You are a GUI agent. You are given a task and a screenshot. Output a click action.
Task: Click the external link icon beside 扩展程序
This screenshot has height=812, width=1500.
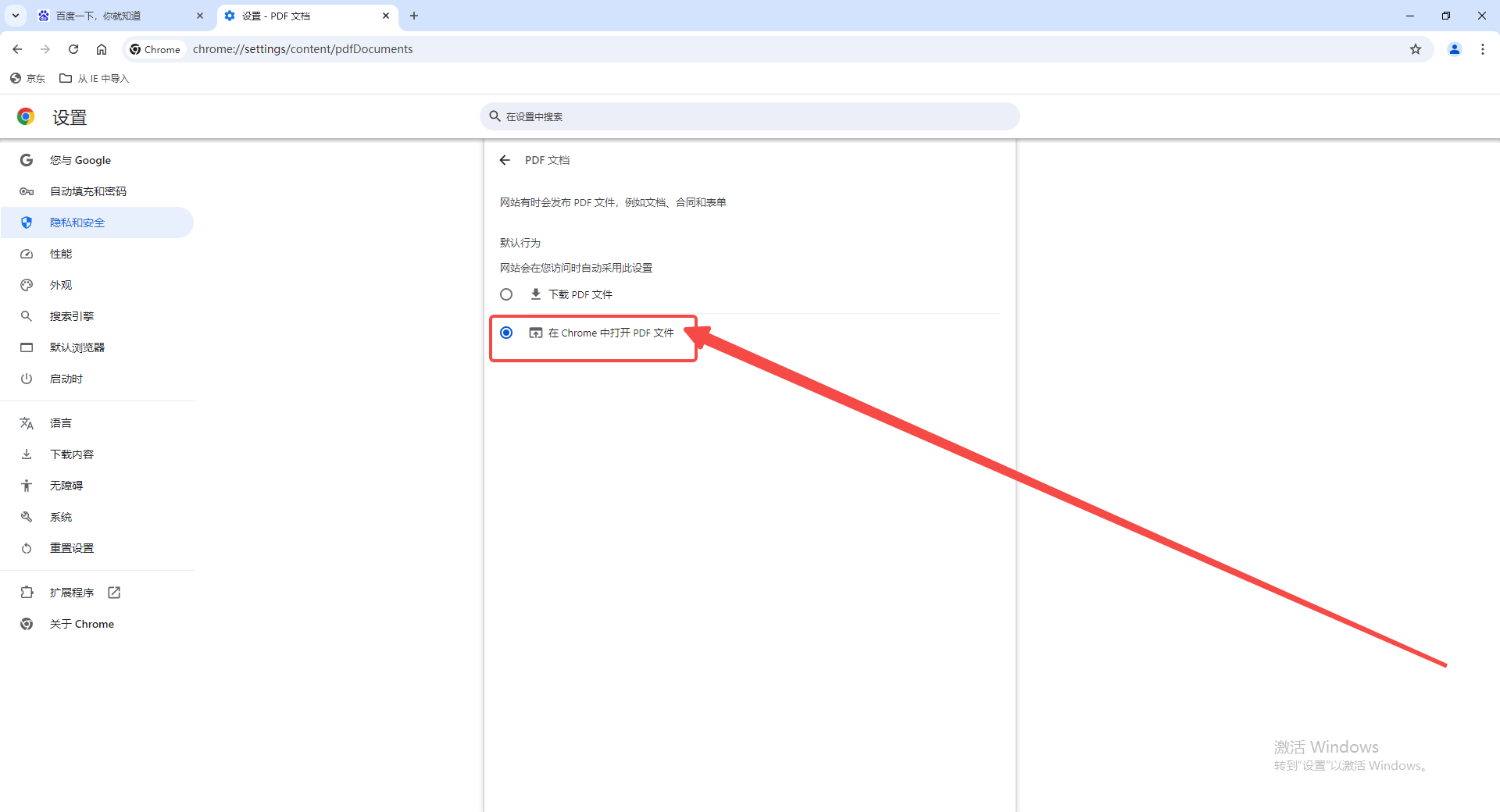tap(114, 593)
